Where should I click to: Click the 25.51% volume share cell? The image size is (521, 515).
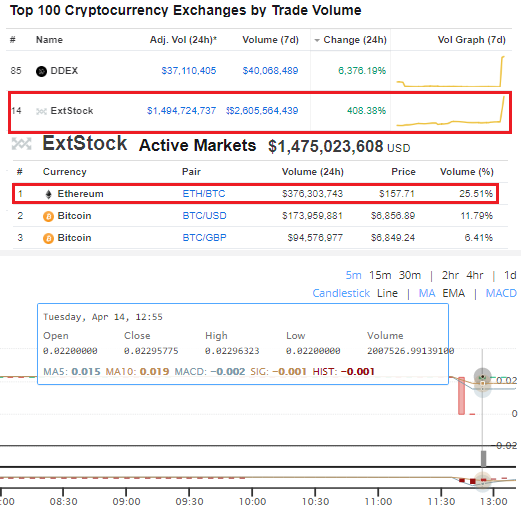(476, 194)
